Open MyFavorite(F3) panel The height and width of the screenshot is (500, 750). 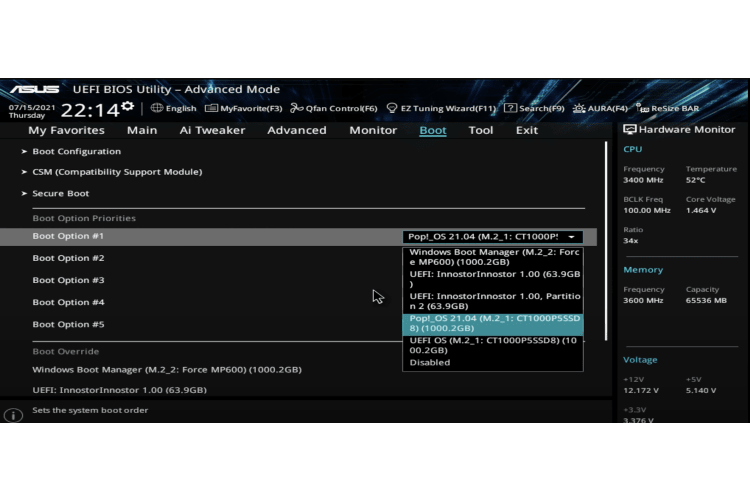click(x=251, y=108)
